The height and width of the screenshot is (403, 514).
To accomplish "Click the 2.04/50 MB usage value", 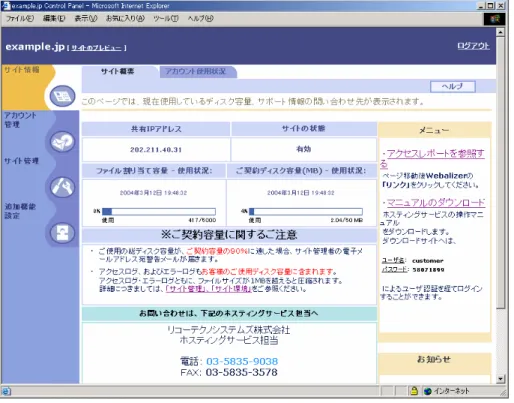I will [x=347, y=220].
